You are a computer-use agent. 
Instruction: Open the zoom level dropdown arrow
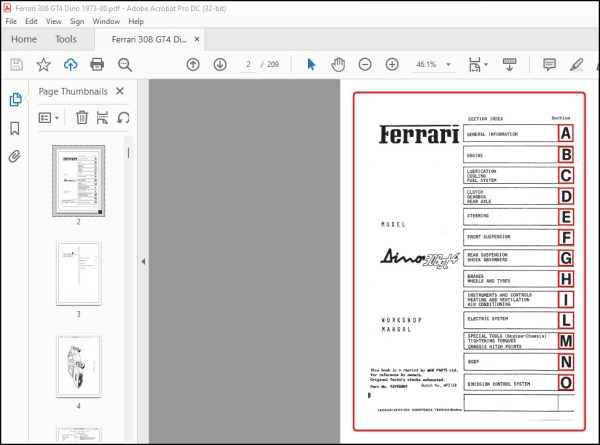tap(448, 64)
